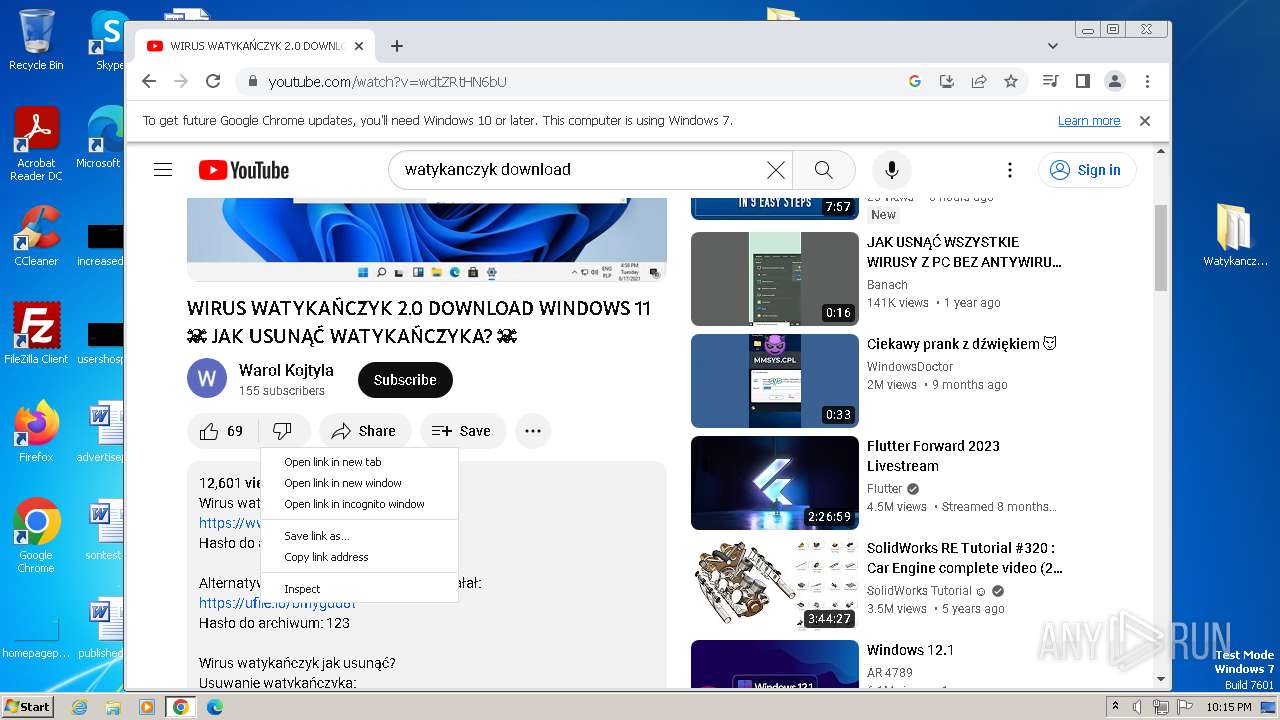The image size is (1280, 720).
Task: Click the share page icon in the address bar
Action: pyautogui.click(x=979, y=81)
